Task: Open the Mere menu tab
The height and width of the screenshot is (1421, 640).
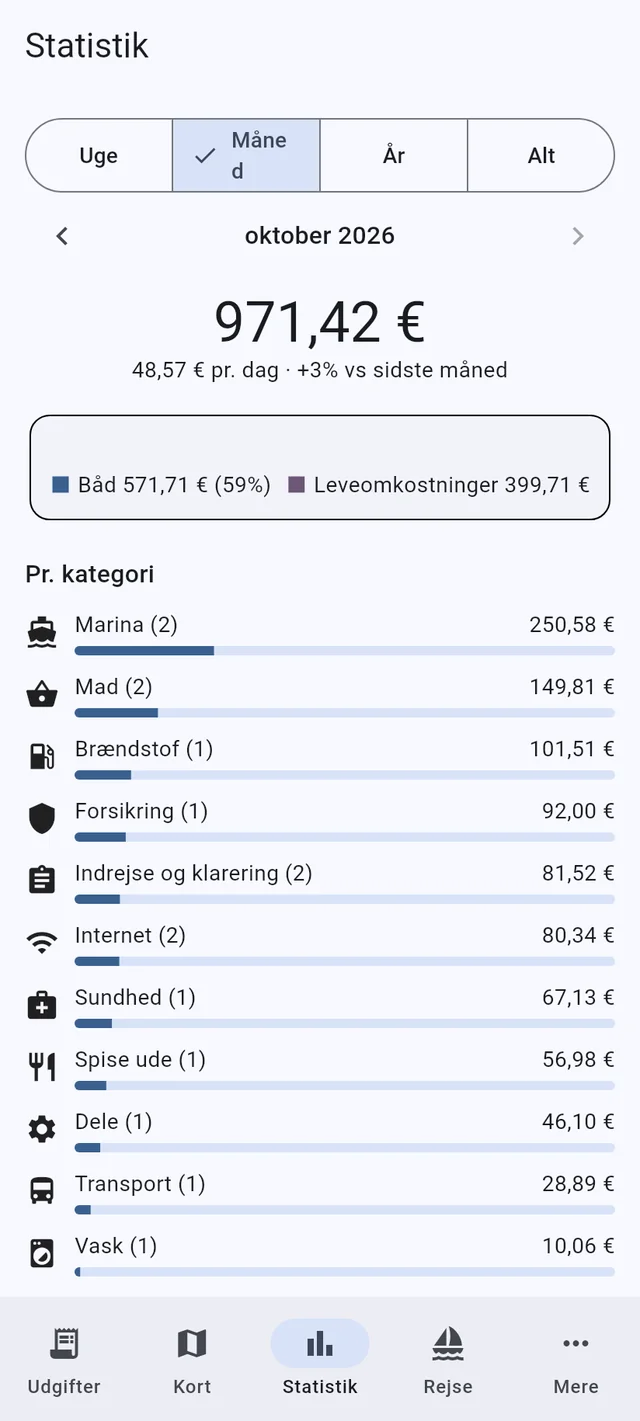Action: [x=576, y=1360]
